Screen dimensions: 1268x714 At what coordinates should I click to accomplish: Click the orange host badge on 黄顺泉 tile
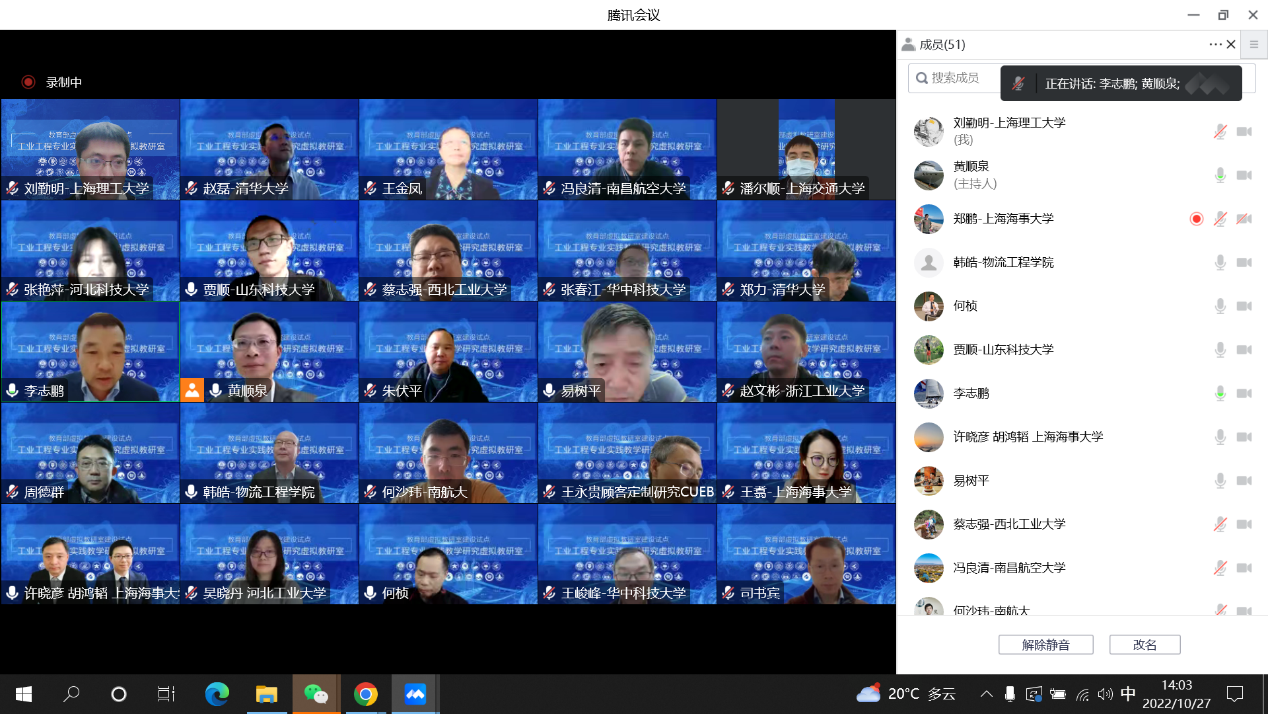(x=192, y=390)
